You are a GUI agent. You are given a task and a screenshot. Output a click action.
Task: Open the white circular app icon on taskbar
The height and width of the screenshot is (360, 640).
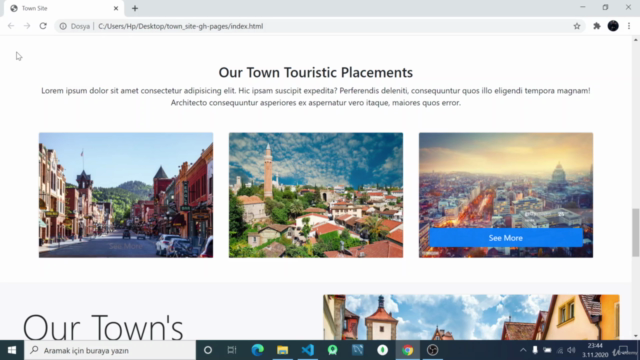pos(382,350)
